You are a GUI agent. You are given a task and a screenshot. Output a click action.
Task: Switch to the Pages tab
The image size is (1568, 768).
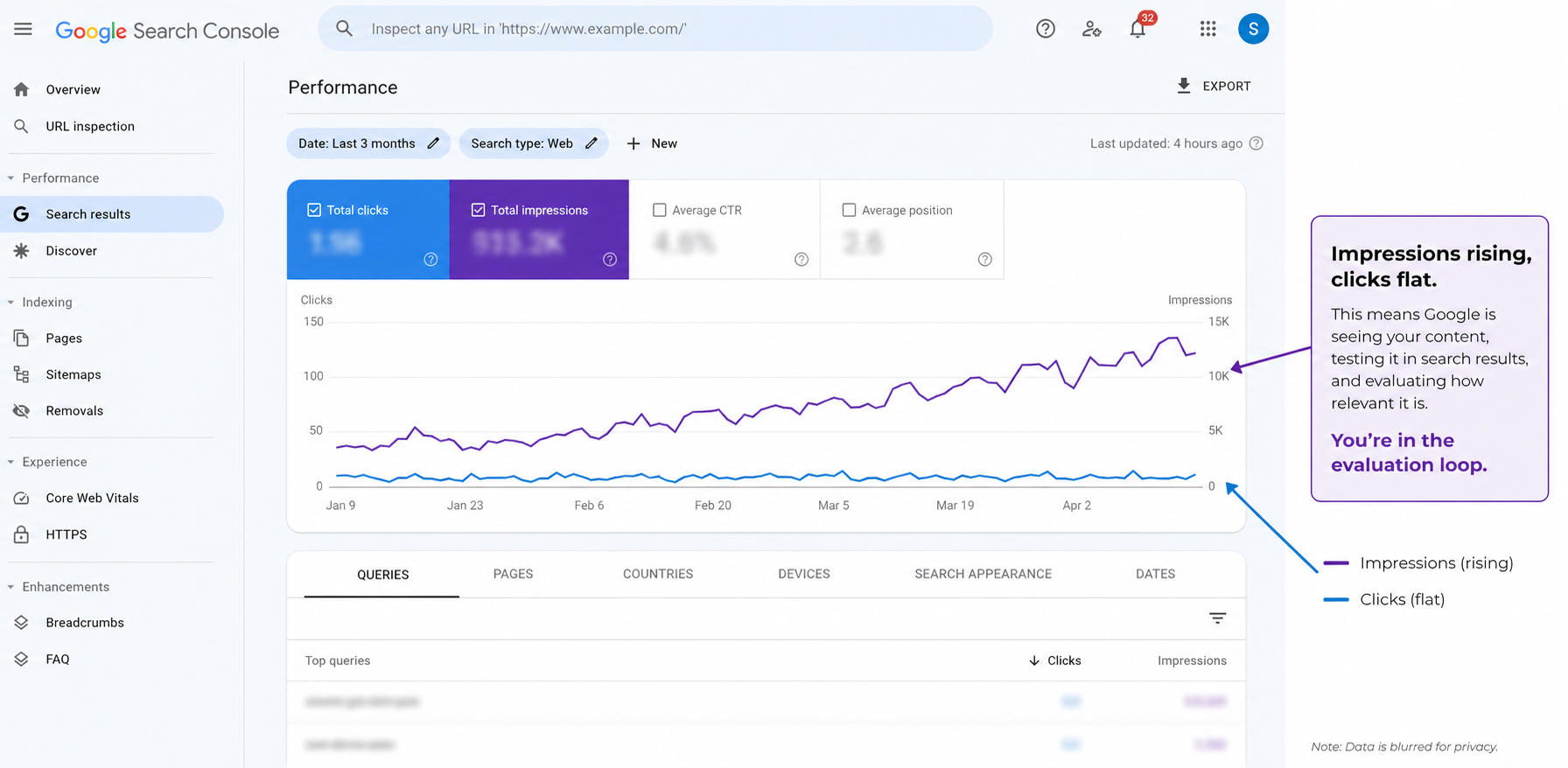tap(513, 574)
